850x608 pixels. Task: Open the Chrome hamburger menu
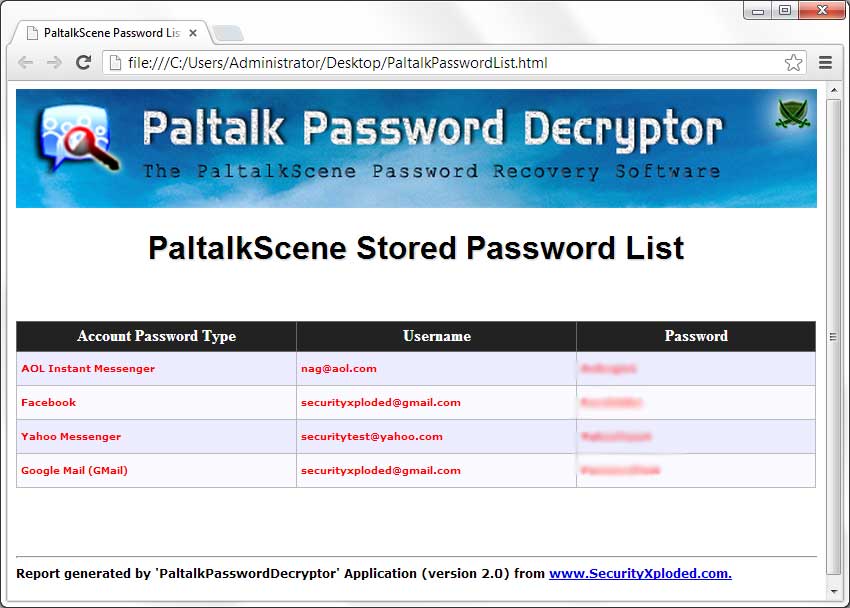[x=825, y=63]
